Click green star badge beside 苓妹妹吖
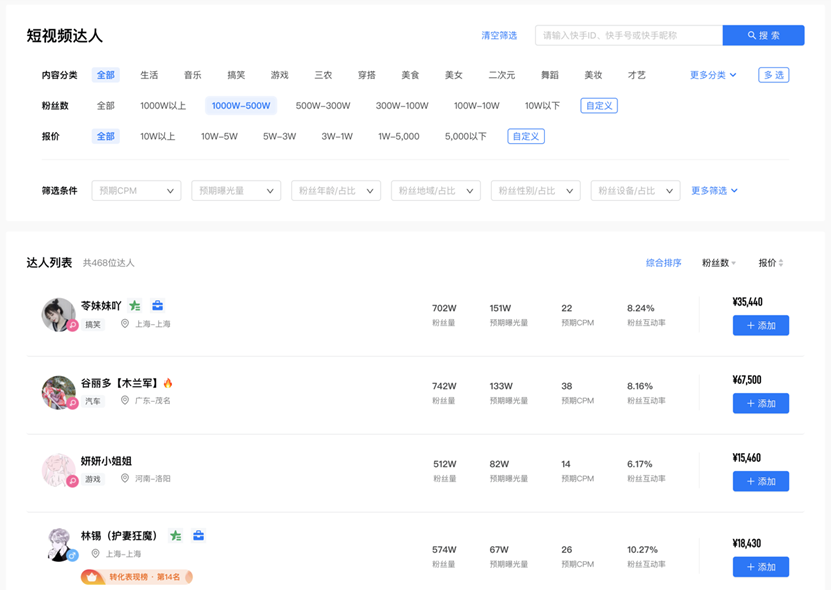The height and width of the screenshot is (590, 831). (x=135, y=306)
